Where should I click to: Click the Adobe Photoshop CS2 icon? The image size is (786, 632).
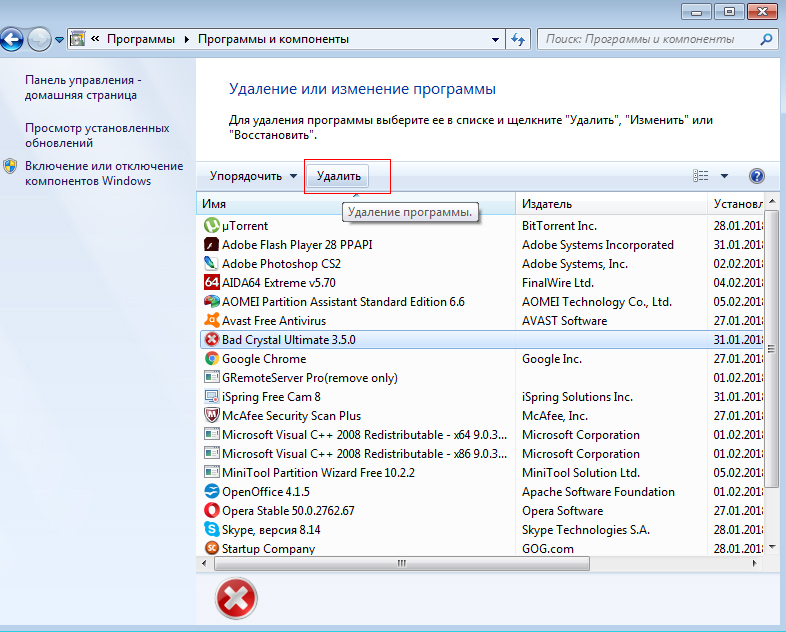point(212,264)
